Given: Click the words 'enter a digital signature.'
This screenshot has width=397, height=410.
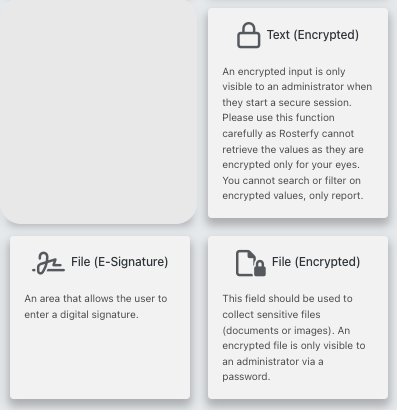Looking at the screenshot, I should (x=81, y=314).
